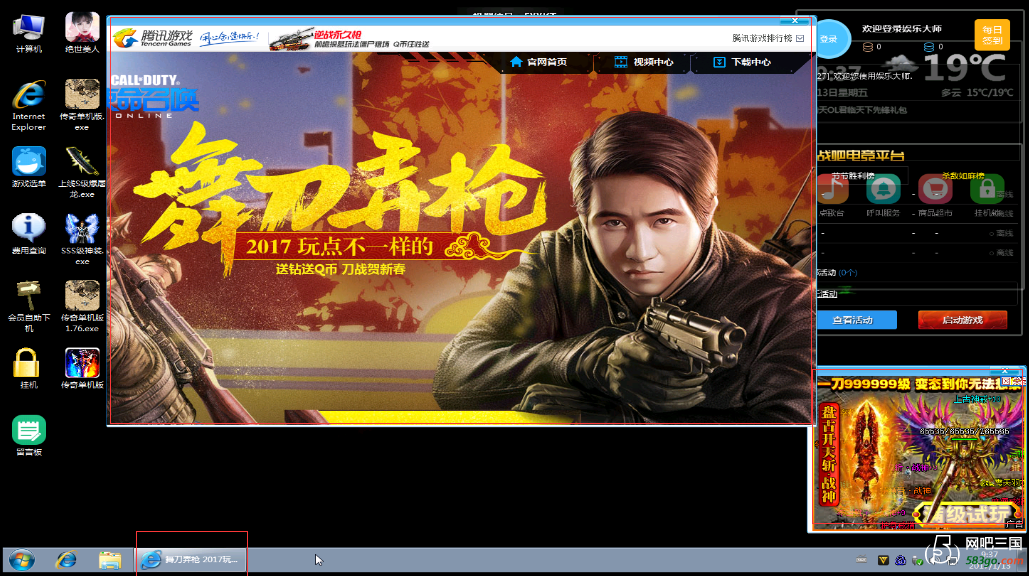Open the 下载中心 tab
The width and height of the screenshot is (1029, 576).
pyautogui.click(x=742, y=62)
